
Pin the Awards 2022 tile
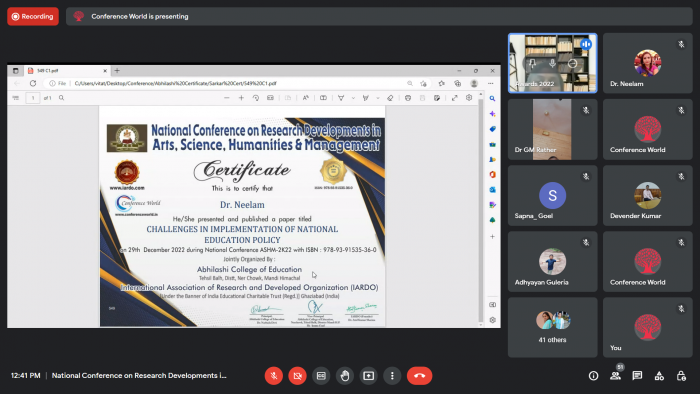pos(532,64)
